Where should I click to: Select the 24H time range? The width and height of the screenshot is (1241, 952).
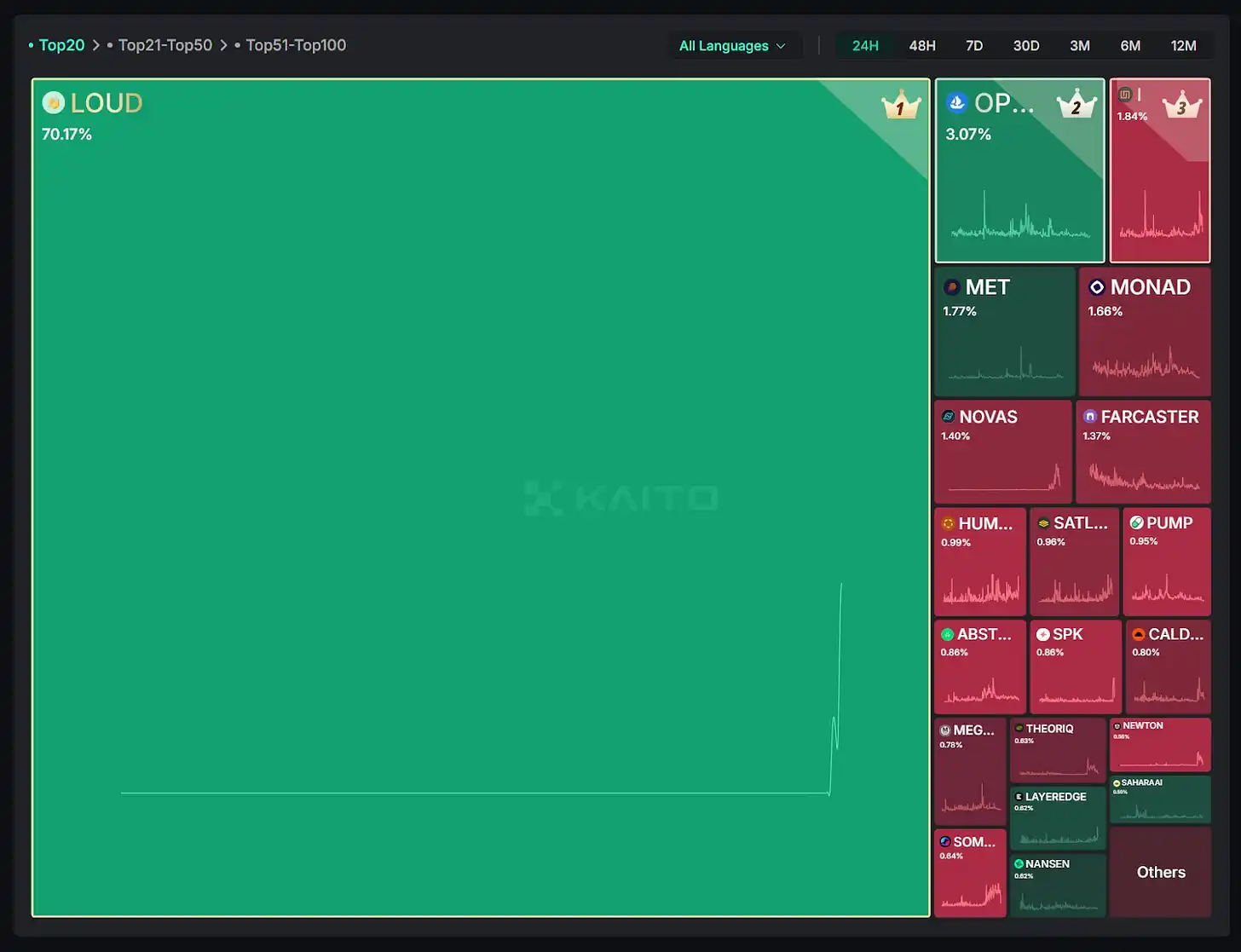click(865, 46)
